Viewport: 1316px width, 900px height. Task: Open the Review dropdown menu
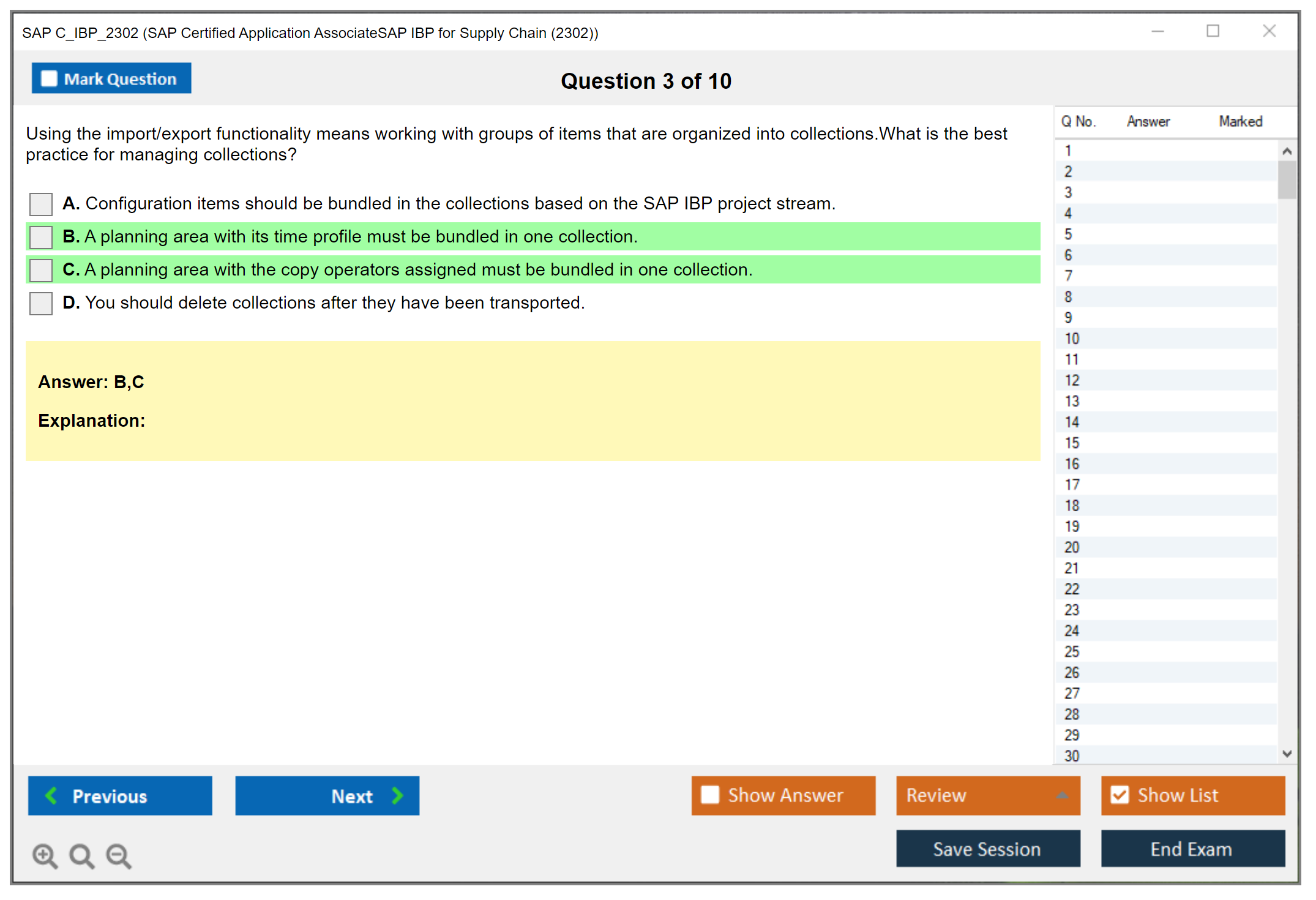coord(1062,795)
